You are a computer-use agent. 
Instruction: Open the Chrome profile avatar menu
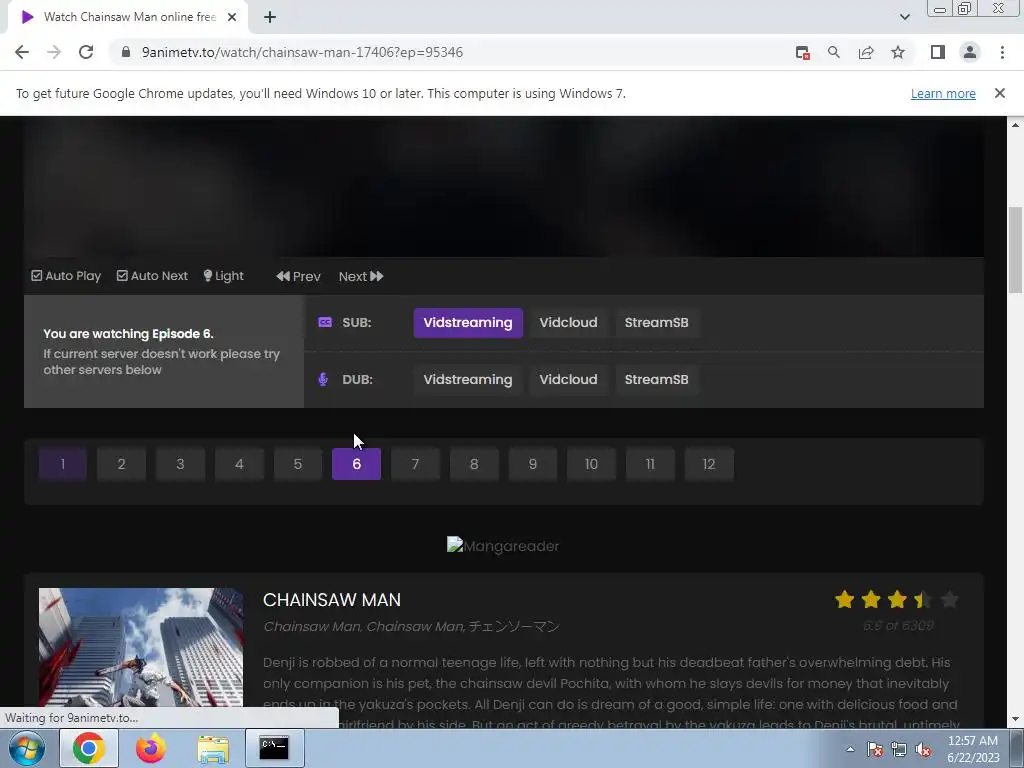(970, 52)
